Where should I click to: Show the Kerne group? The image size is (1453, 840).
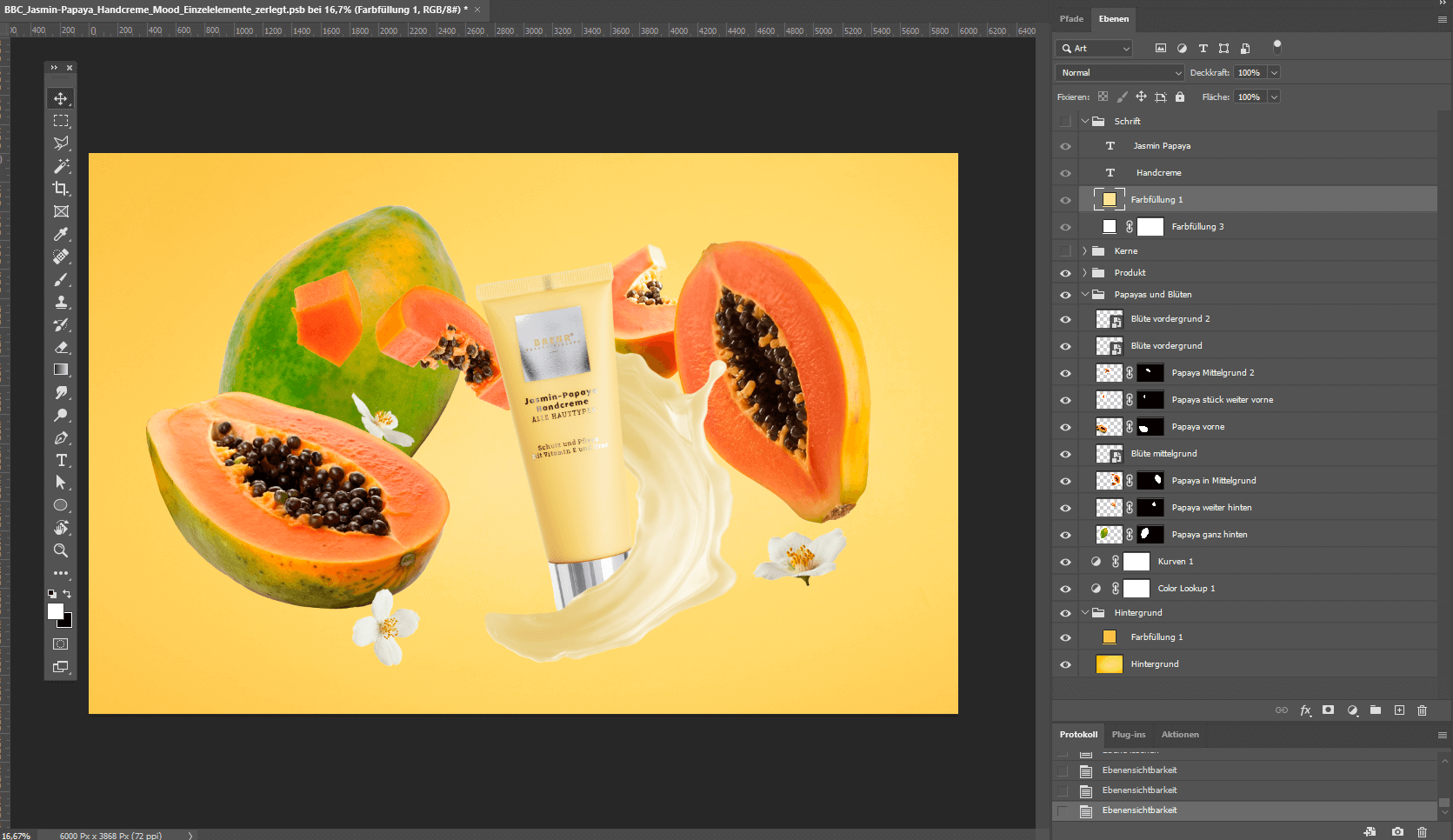(x=1065, y=251)
